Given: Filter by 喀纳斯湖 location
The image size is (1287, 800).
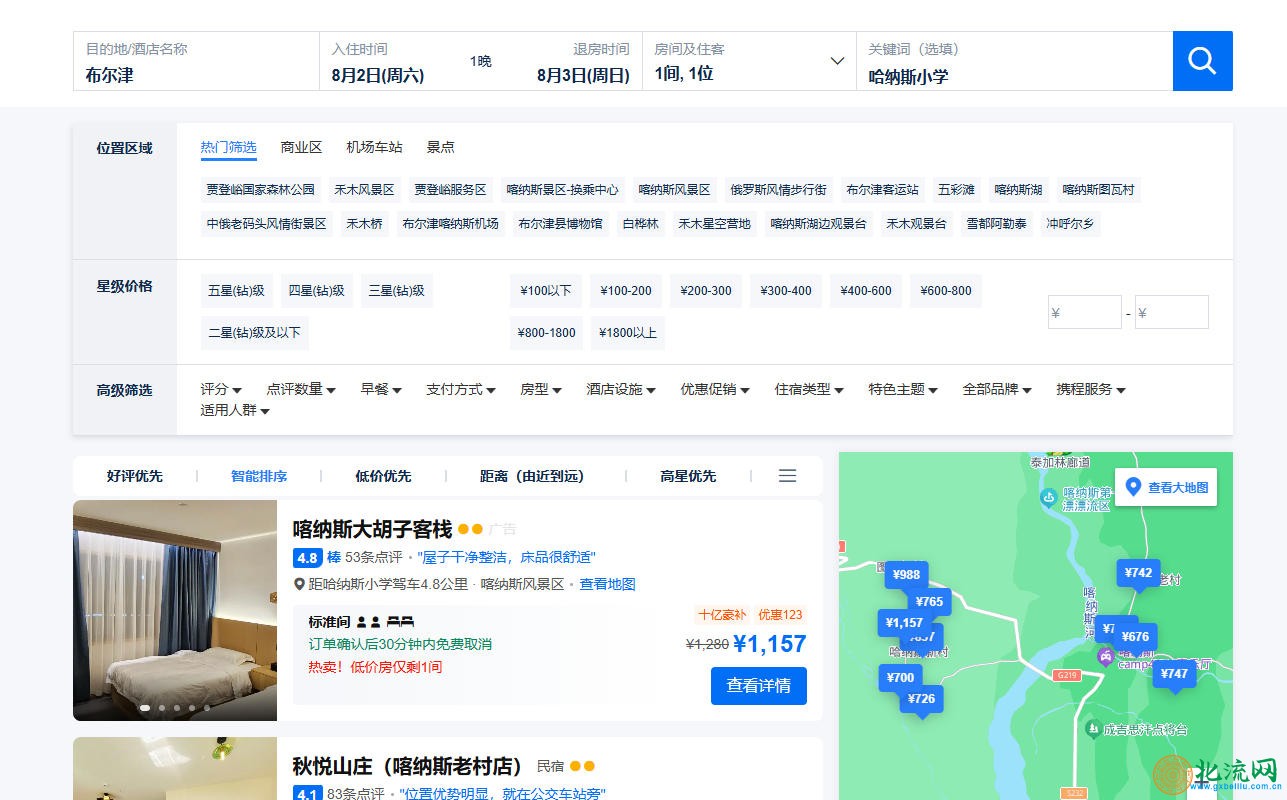Looking at the screenshot, I should click(1019, 190).
